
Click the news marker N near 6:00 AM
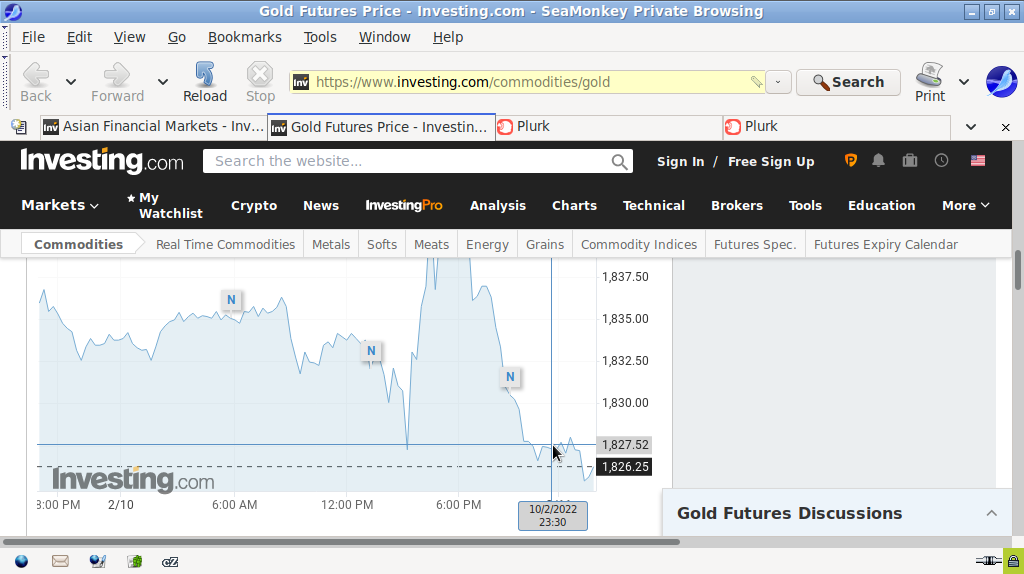(x=231, y=300)
